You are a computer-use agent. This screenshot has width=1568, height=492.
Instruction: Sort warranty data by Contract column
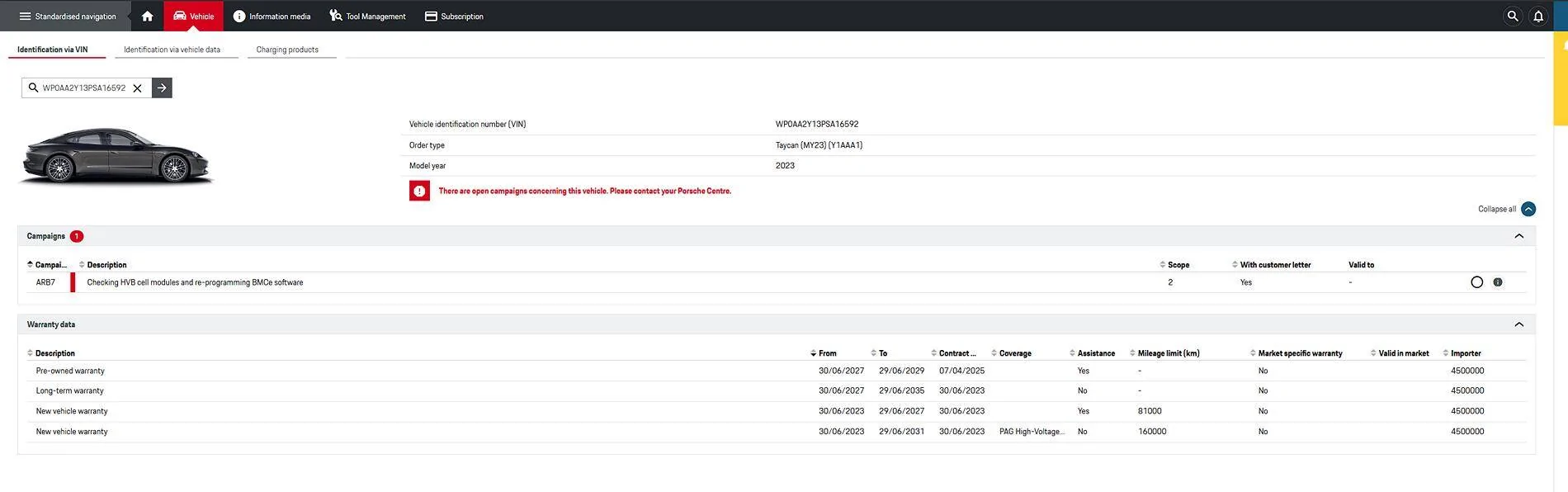coord(954,353)
